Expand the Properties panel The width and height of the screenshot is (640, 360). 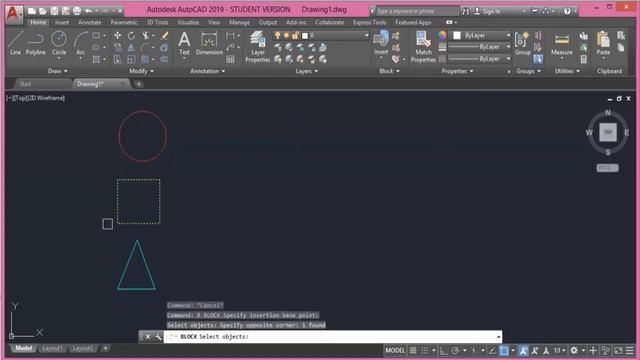point(457,71)
